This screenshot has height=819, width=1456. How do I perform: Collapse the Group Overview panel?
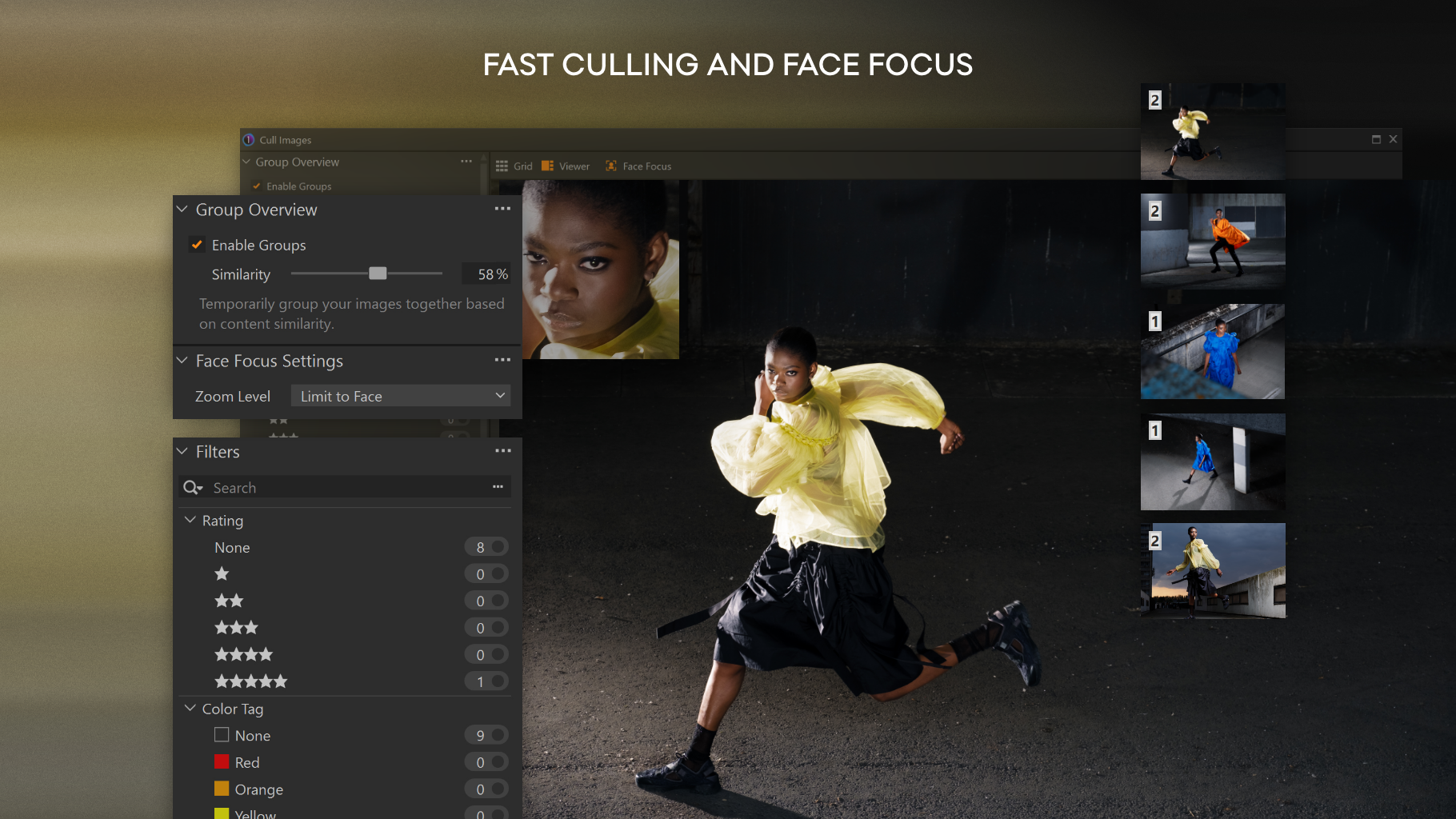pyautogui.click(x=182, y=209)
